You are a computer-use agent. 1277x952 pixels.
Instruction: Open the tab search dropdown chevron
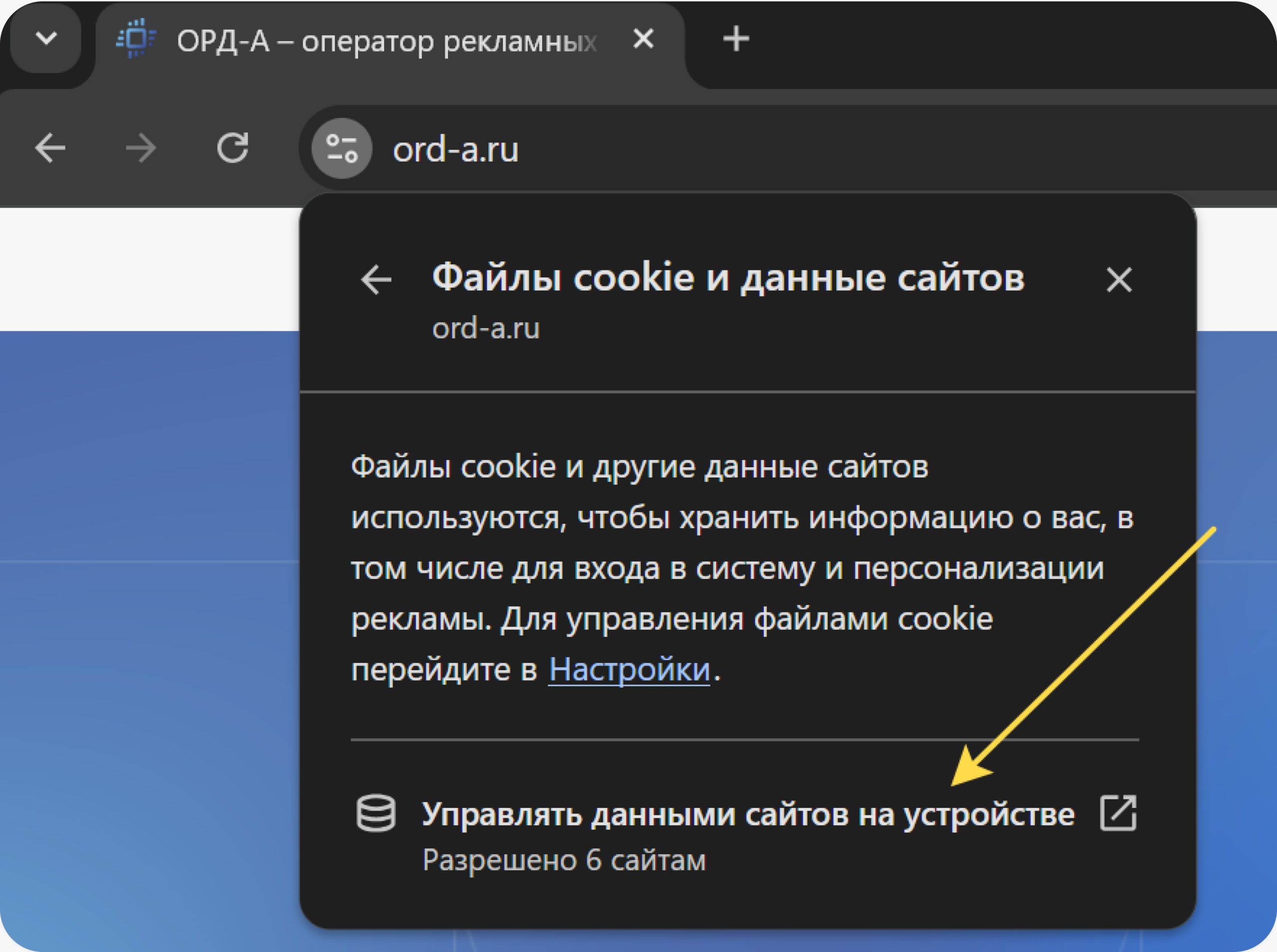(46, 38)
